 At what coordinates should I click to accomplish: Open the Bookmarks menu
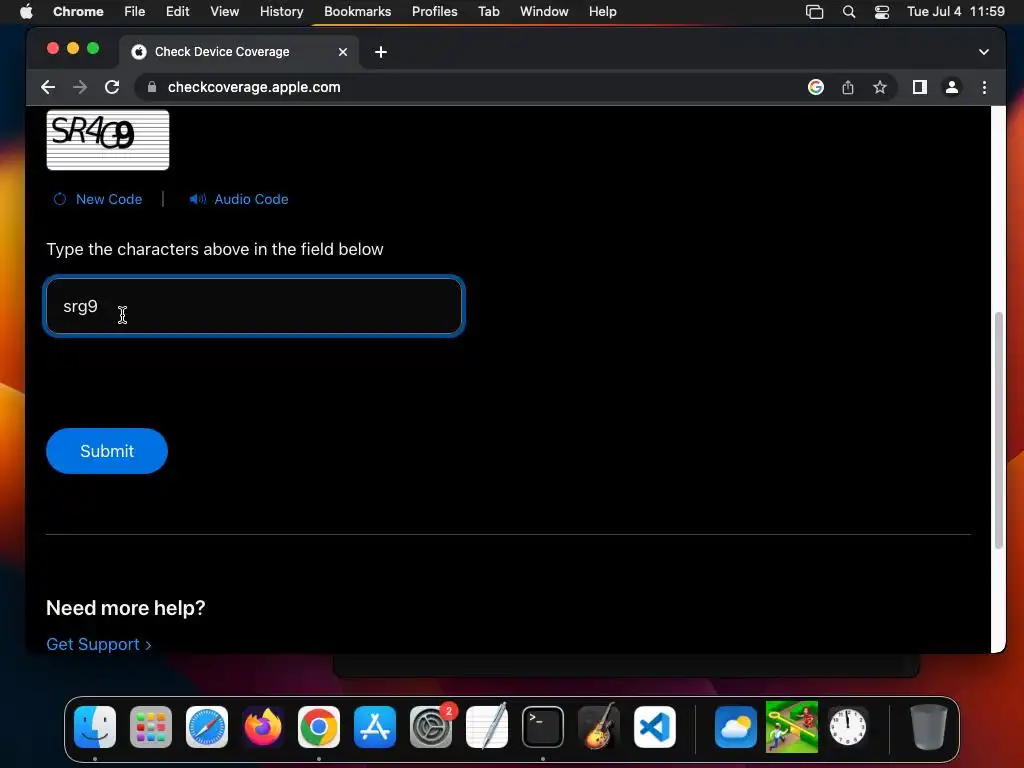[357, 12]
